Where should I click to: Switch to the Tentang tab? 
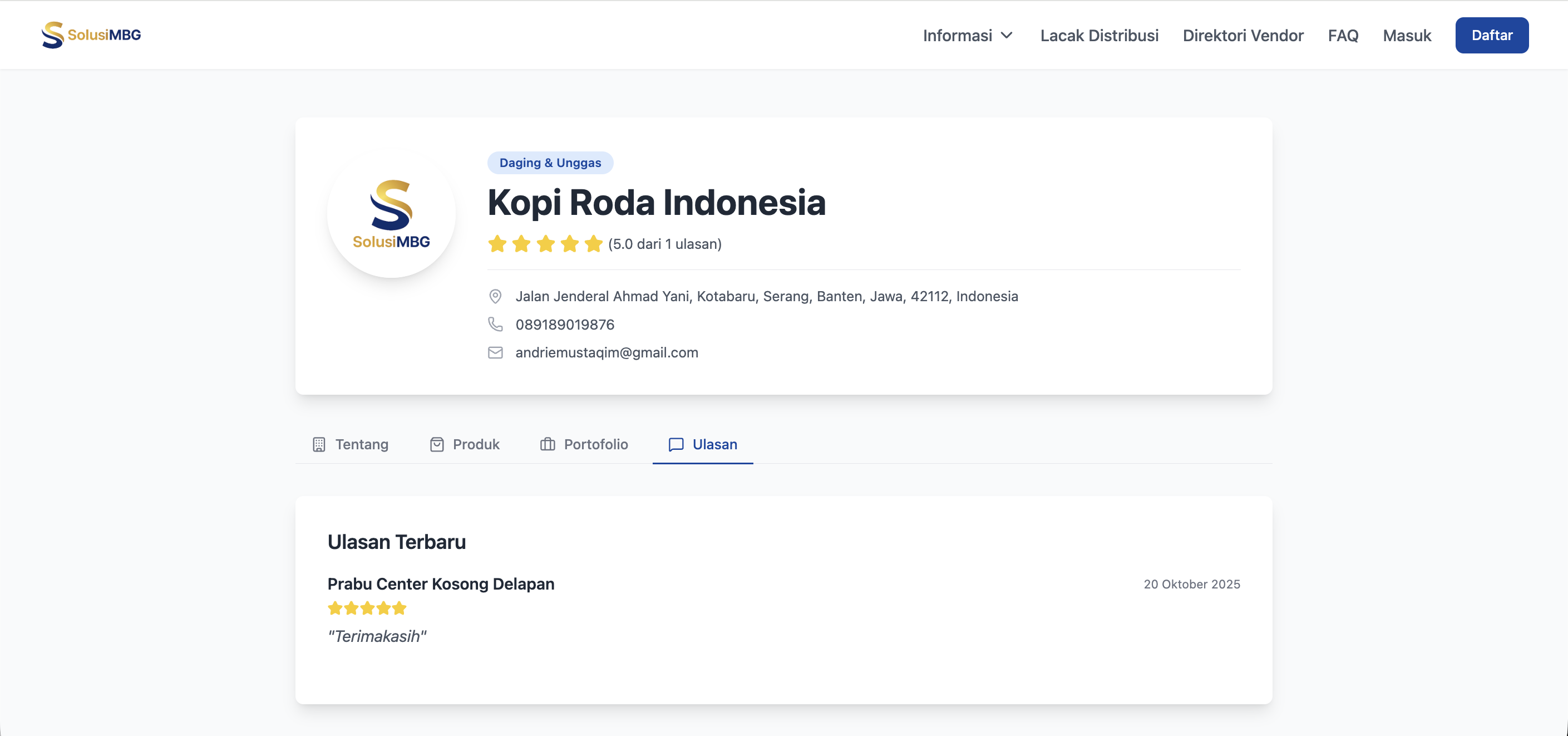click(362, 444)
